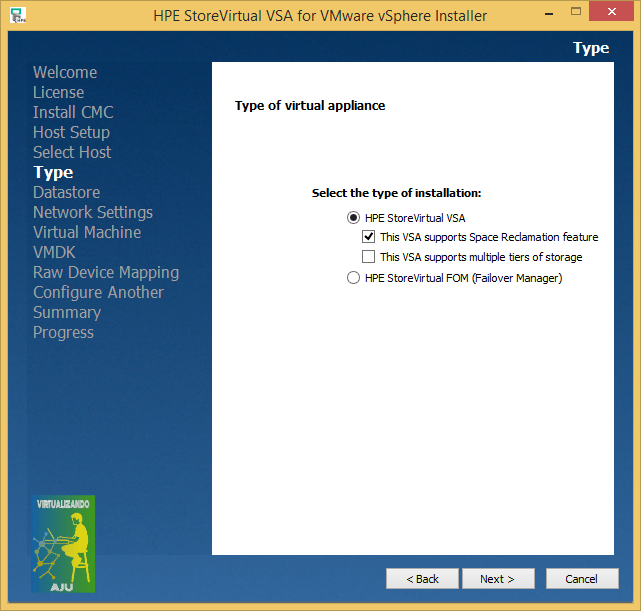Select HPE StoreVirtual VSA radio button
641x611 pixels.
pos(353,218)
